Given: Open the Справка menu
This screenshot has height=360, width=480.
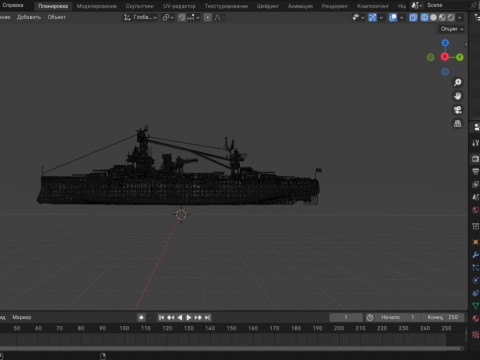Looking at the screenshot, I should point(13,5).
